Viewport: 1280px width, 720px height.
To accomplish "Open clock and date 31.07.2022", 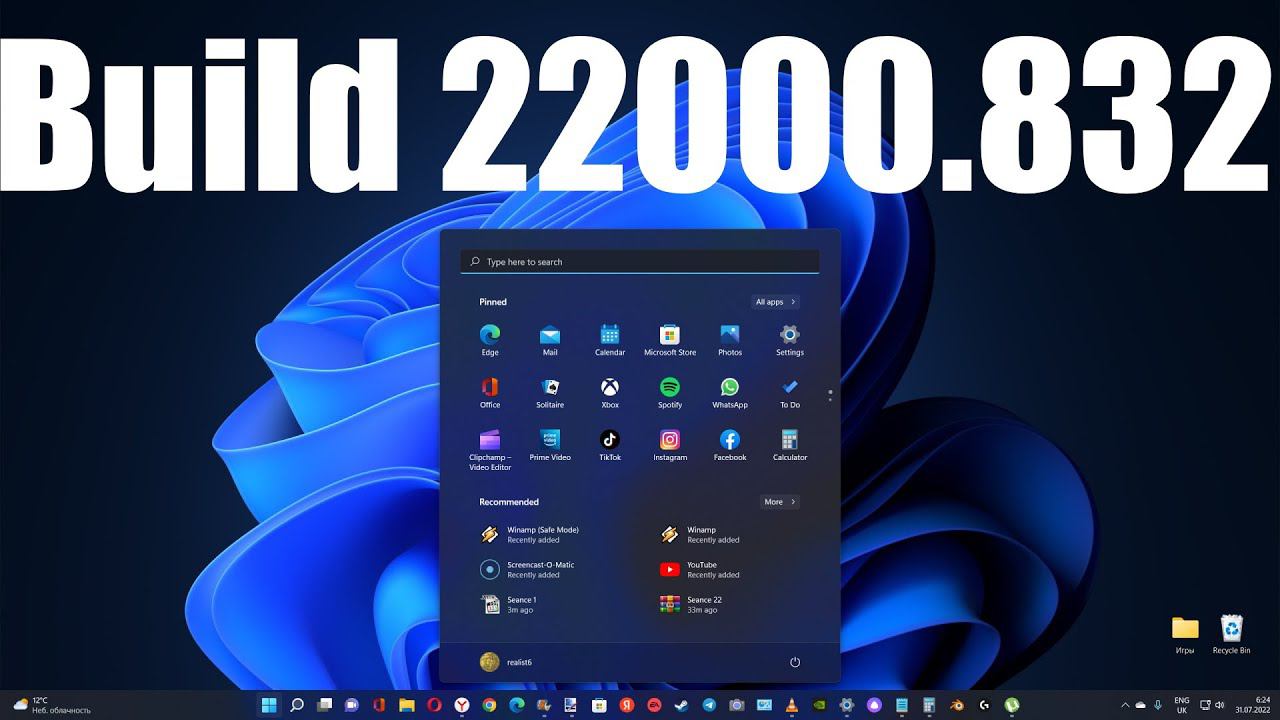I will 1252,705.
